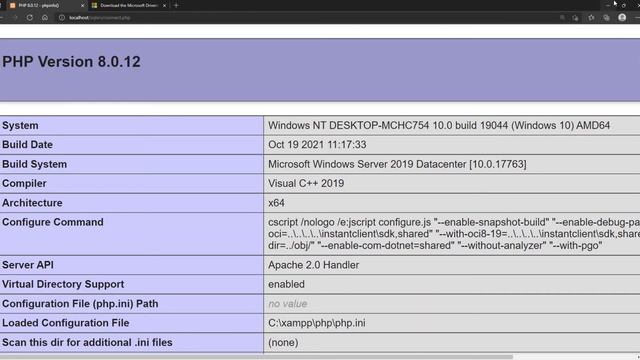Screen dimensions: 640x360
Task: Open a new tab with plus button
Action: 176,5
